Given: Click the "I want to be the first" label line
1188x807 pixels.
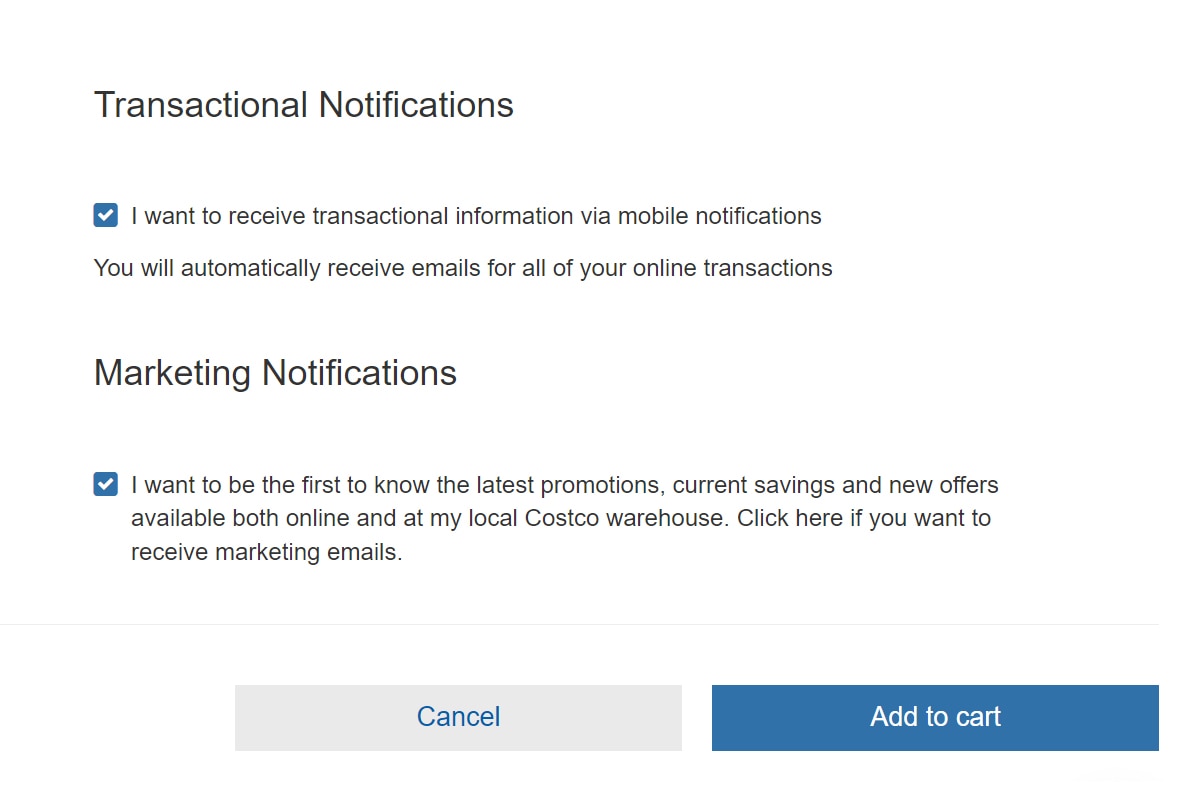Looking at the screenshot, I should (564, 486).
